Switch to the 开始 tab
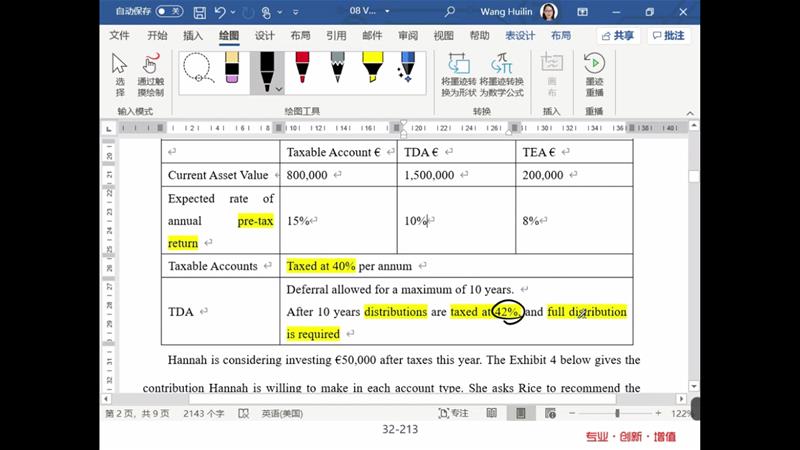 pos(157,35)
